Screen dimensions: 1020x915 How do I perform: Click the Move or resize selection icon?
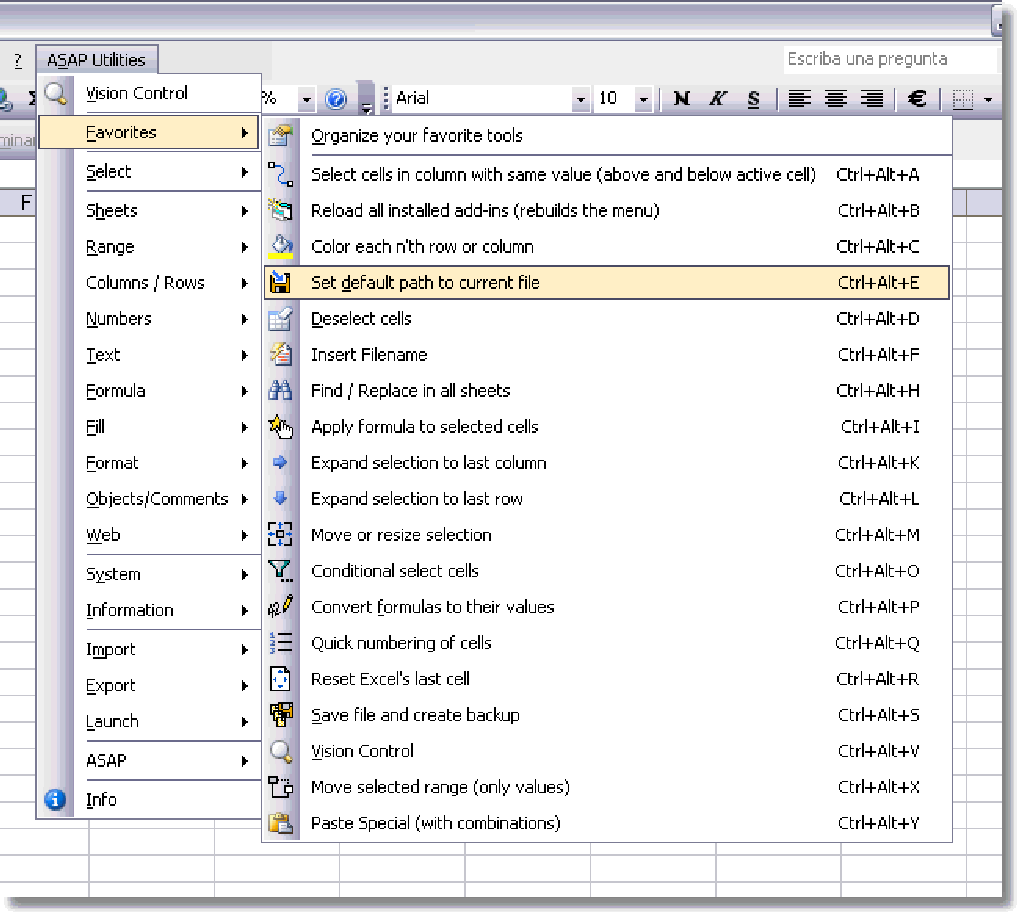pyautogui.click(x=280, y=535)
